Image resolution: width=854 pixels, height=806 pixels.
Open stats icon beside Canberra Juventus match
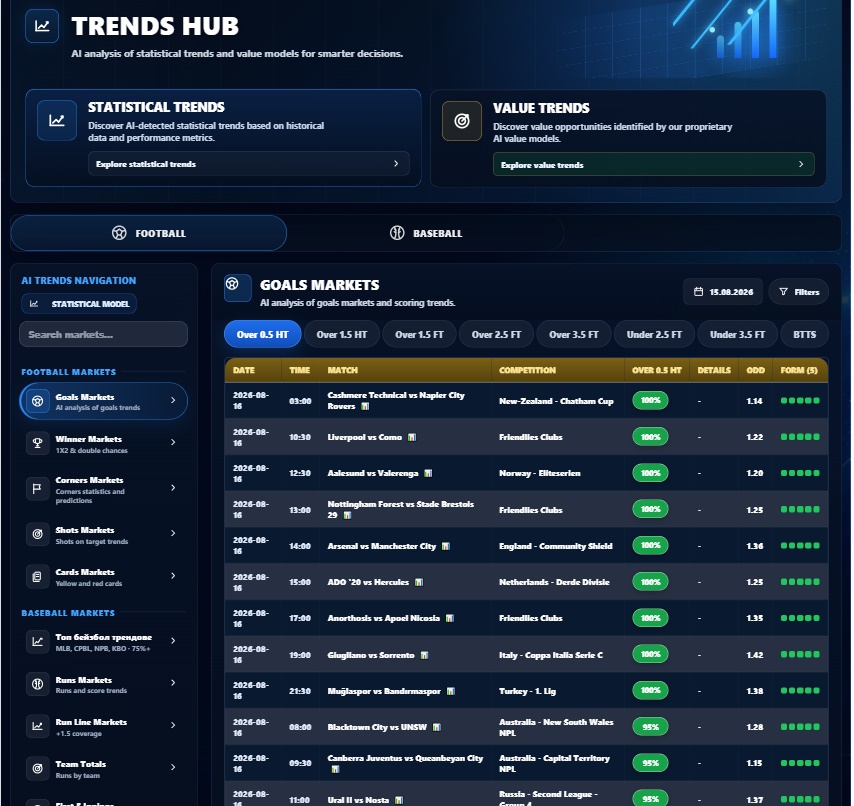(335, 769)
